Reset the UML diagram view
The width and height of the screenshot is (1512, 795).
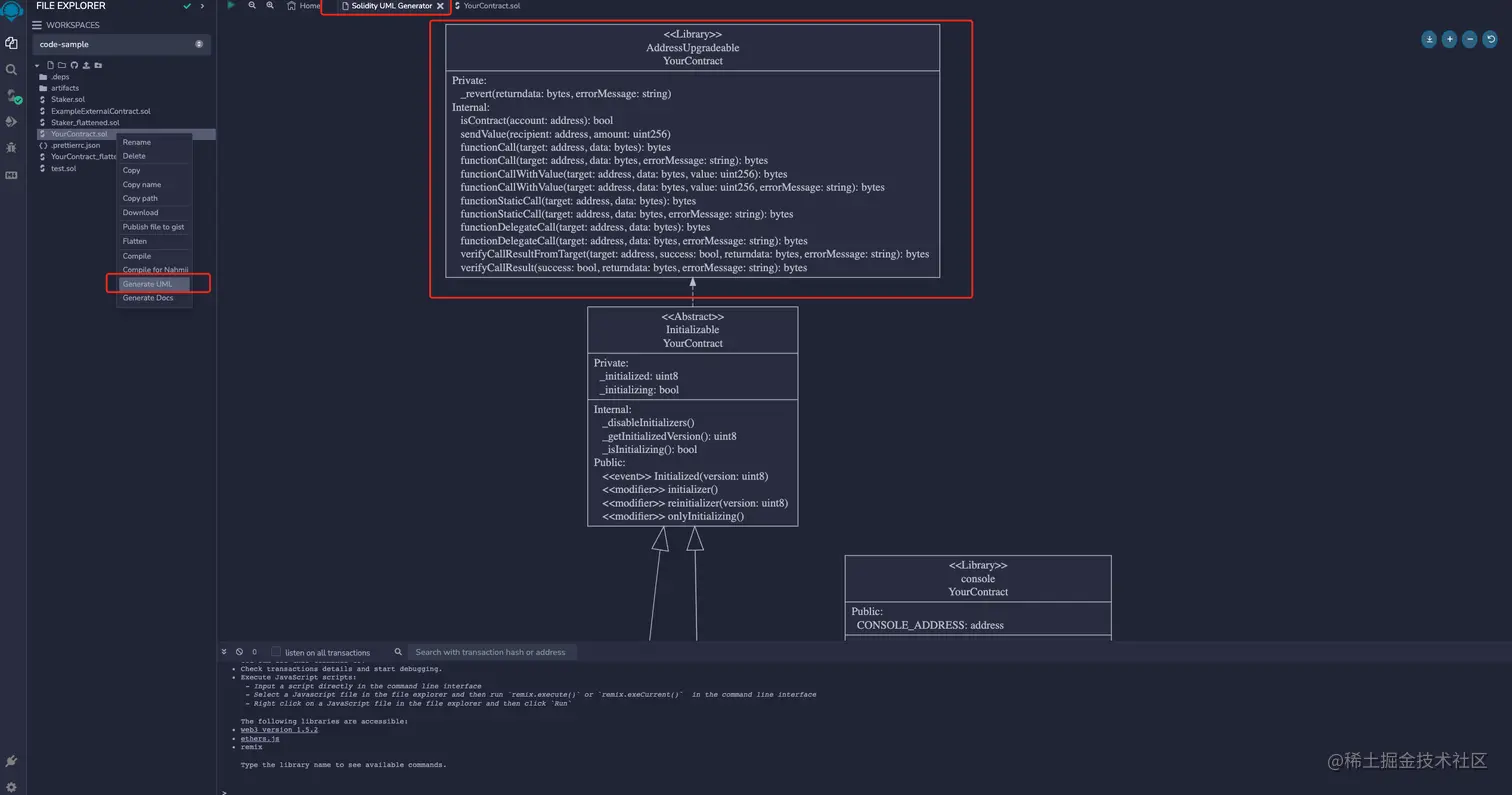pyautogui.click(x=1490, y=39)
